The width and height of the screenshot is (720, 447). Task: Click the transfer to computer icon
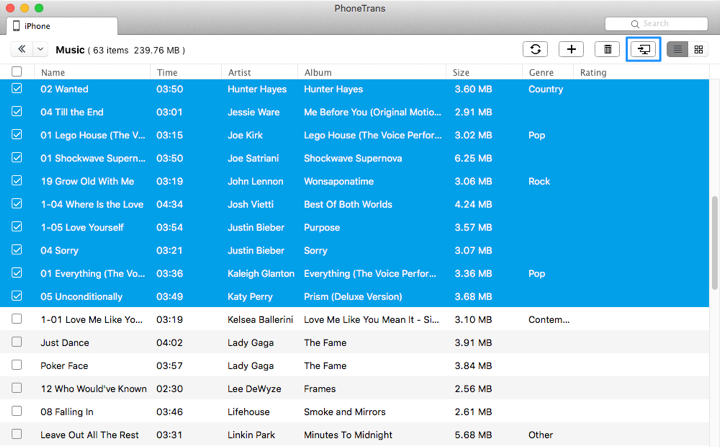click(x=643, y=49)
